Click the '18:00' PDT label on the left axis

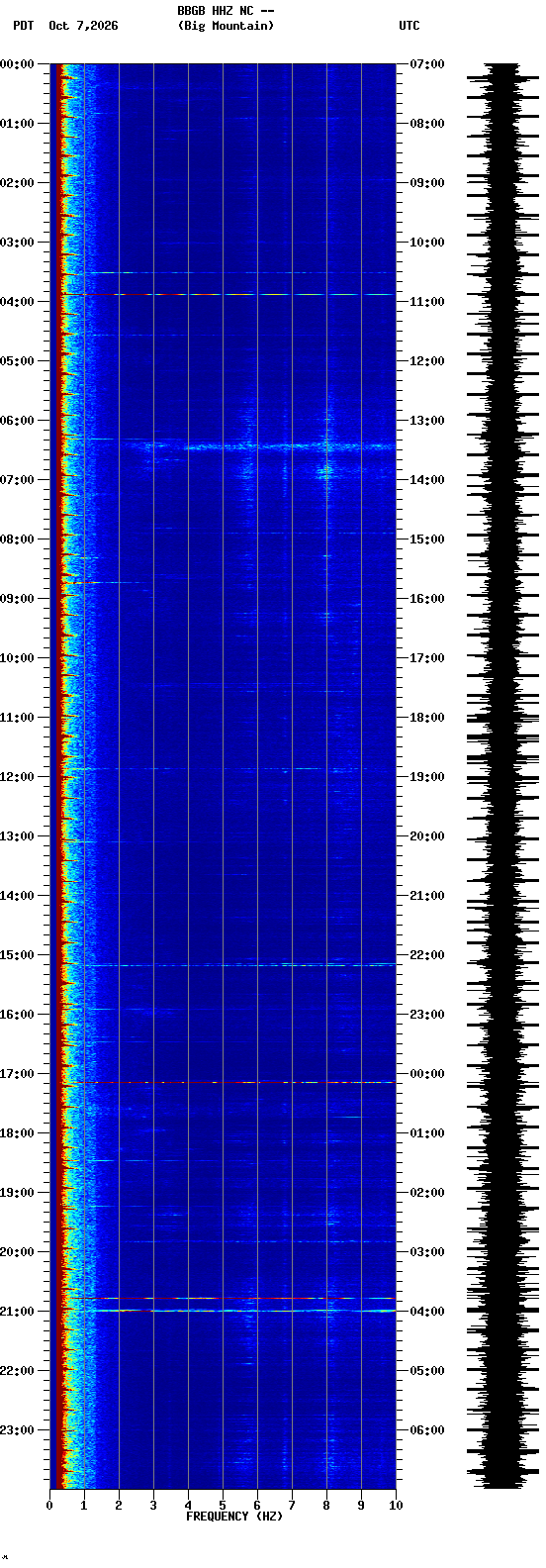tap(17, 1133)
